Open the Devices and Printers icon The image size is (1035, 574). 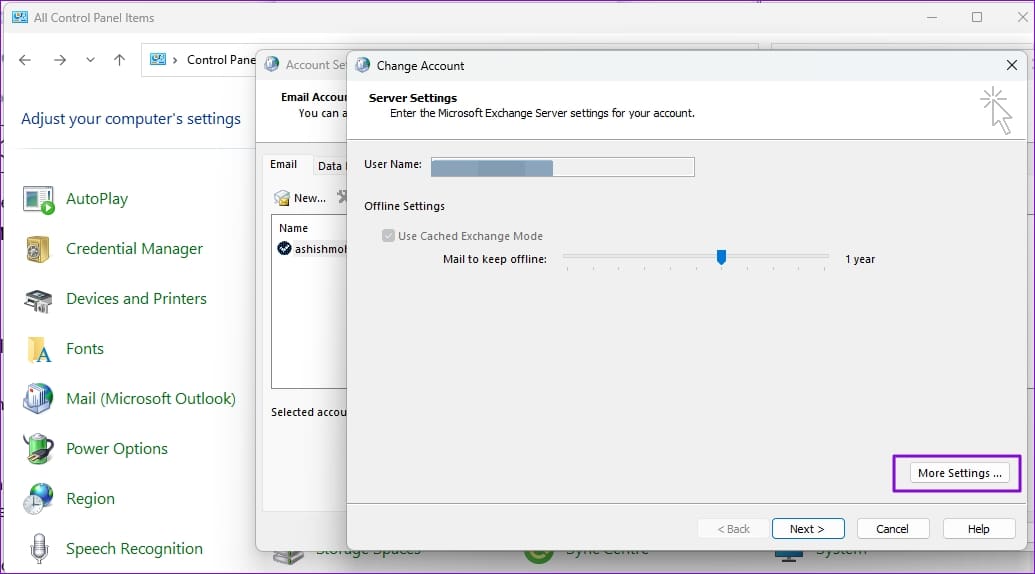pos(38,300)
